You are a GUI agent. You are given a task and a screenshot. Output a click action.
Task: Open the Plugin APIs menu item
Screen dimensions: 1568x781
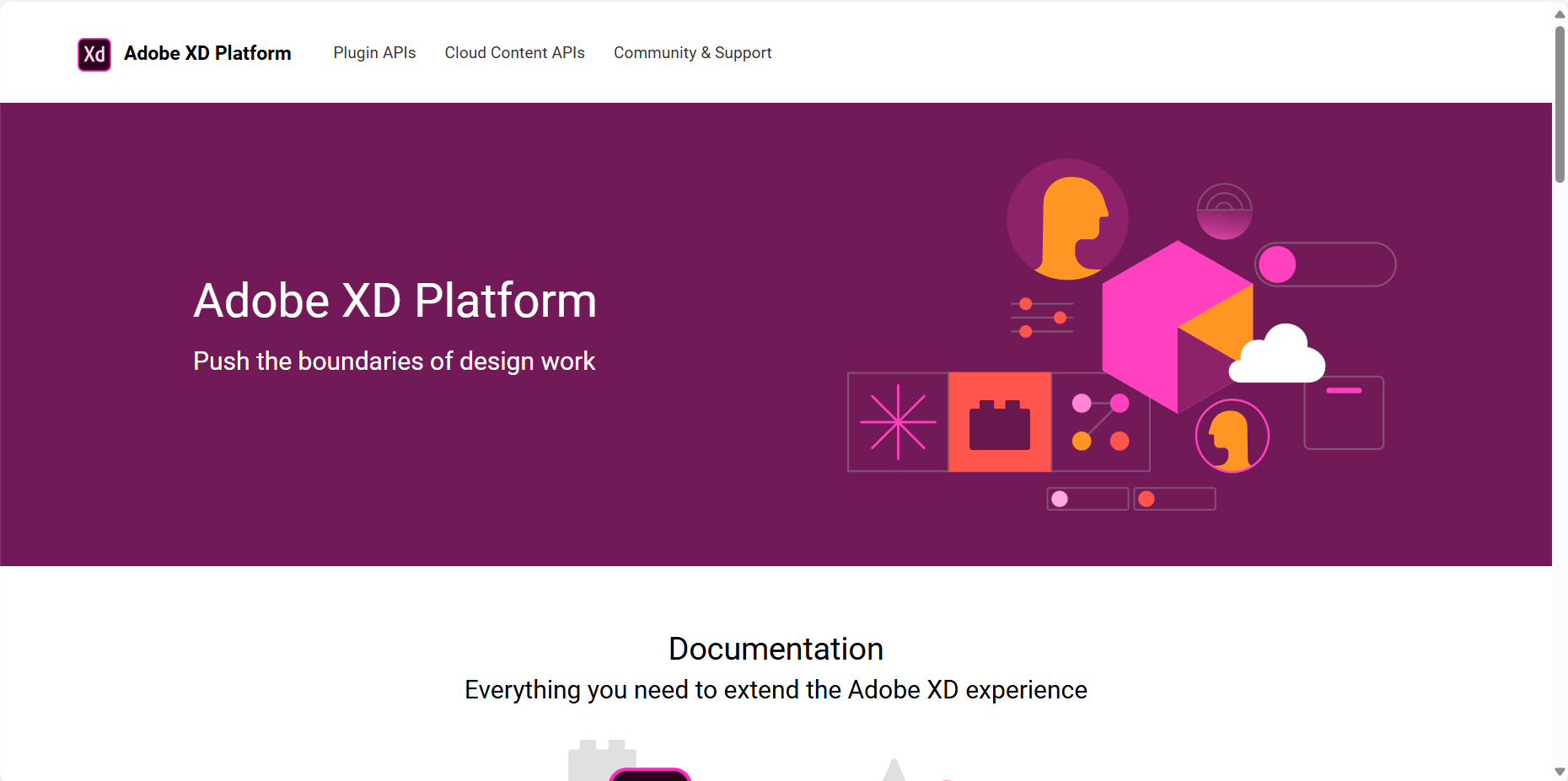[x=374, y=53]
